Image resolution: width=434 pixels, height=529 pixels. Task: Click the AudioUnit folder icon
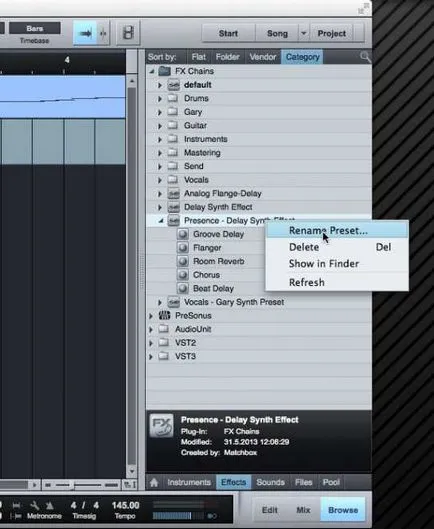tap(164, 329)
